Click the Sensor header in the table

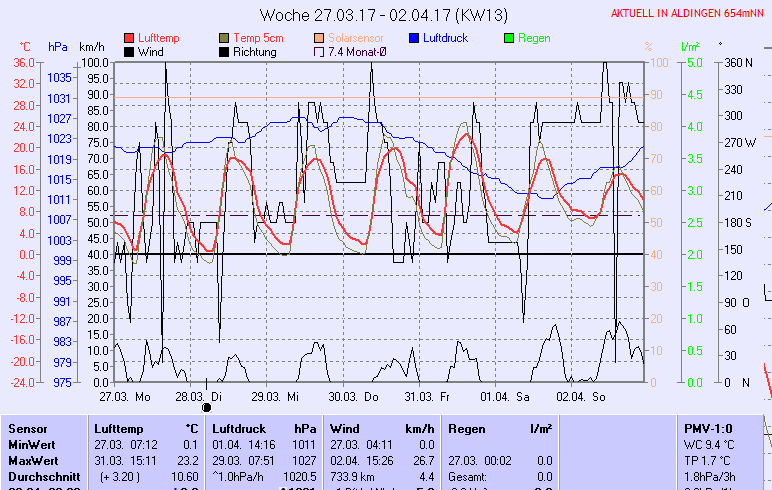pos(28,428)
